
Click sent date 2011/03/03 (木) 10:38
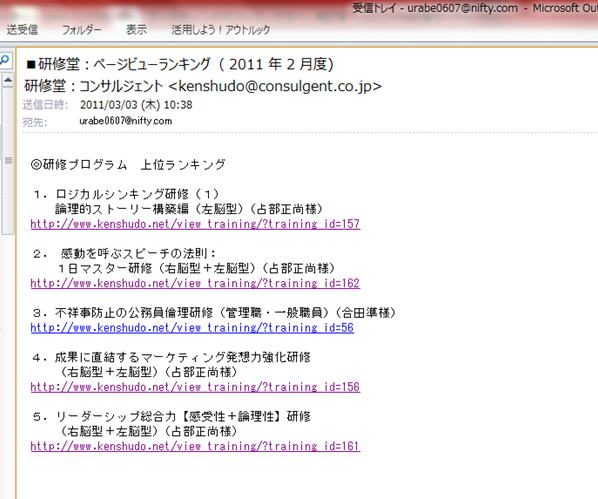point(136,105)
